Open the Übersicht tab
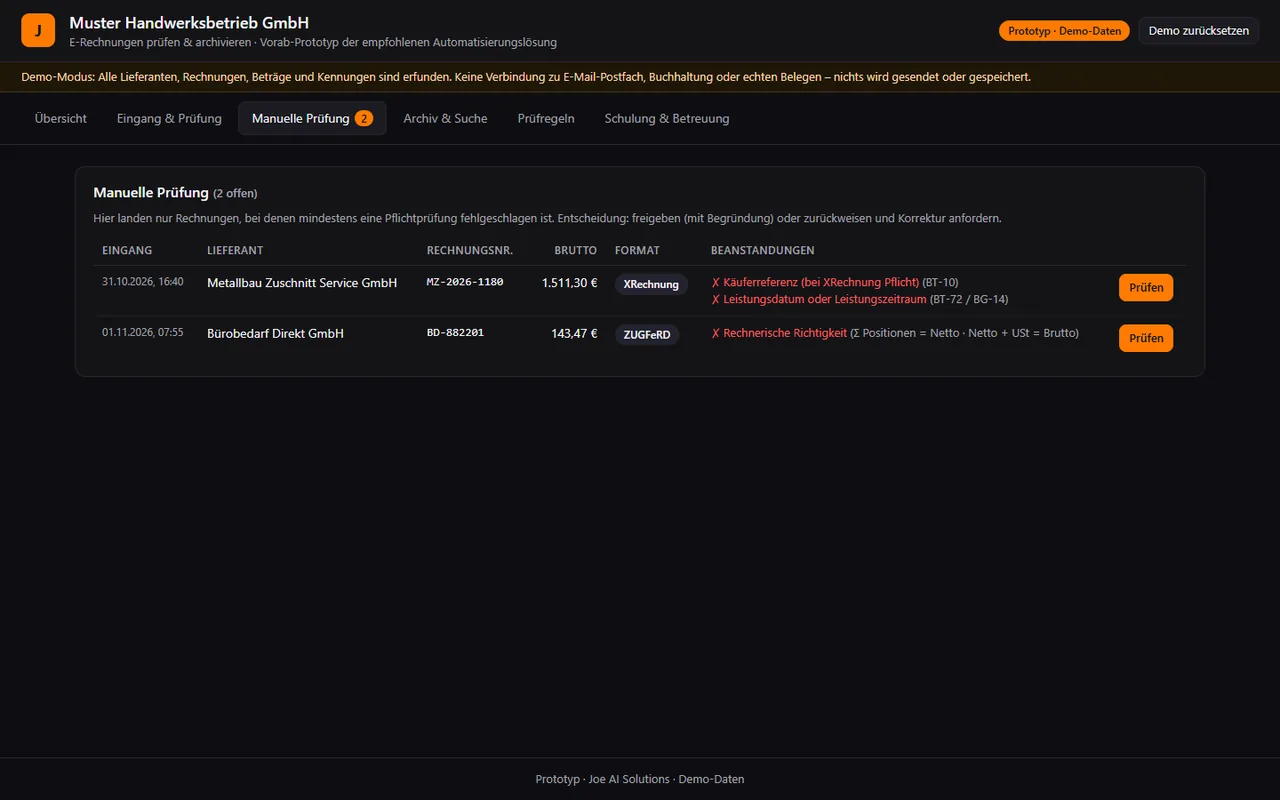 click(x=61, y=118)
